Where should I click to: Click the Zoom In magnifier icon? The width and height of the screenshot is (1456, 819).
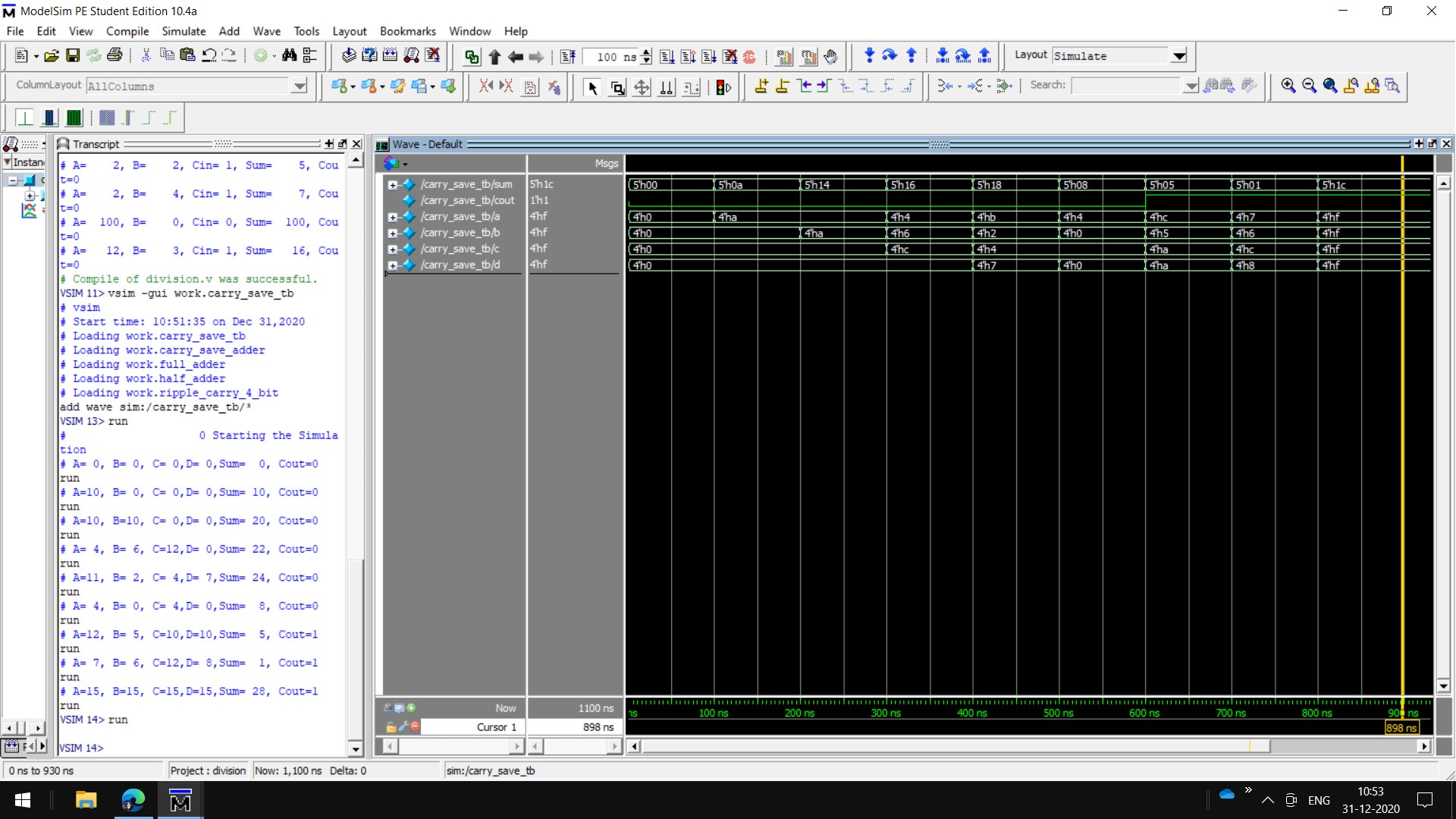click(x=1288, y=86)
